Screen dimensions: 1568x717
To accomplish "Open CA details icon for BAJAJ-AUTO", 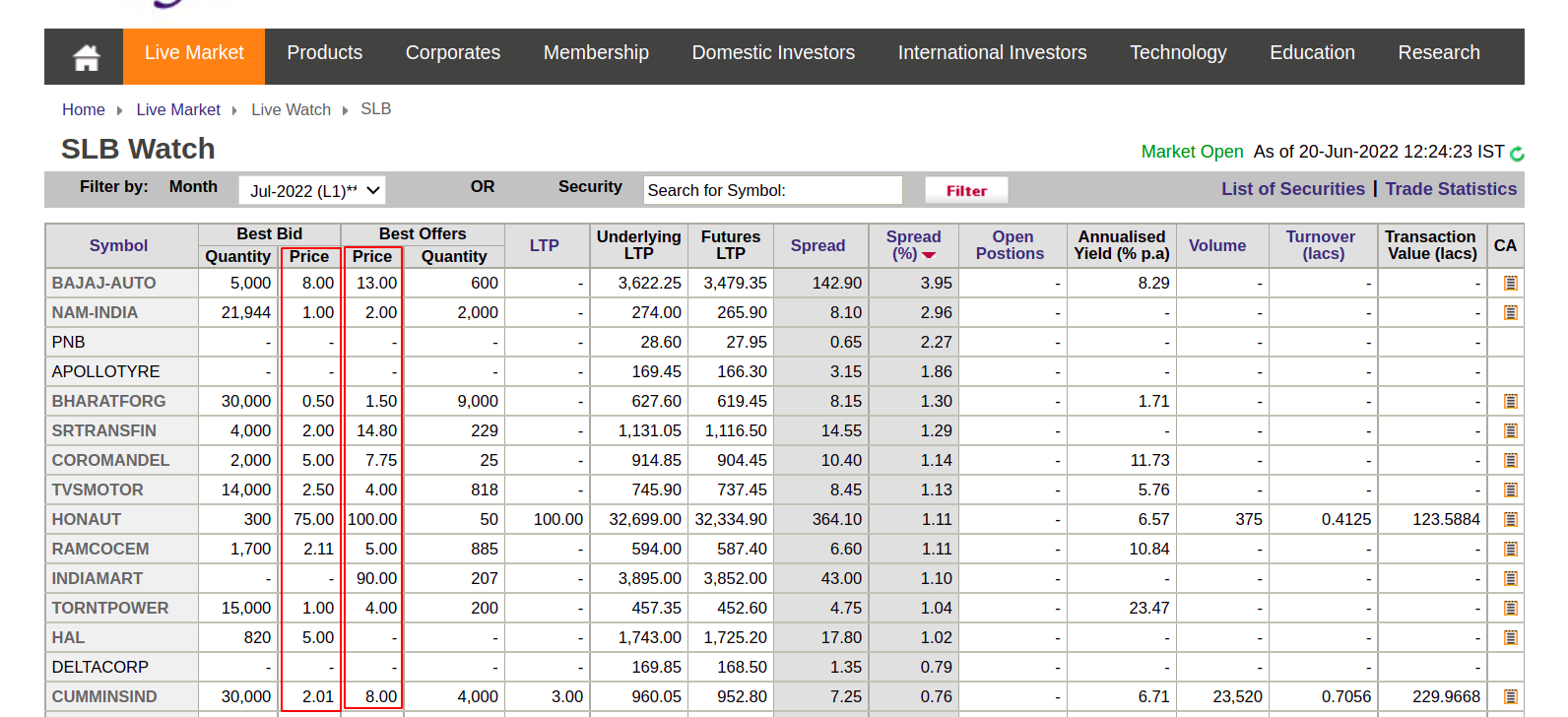I will [1510, 284].
